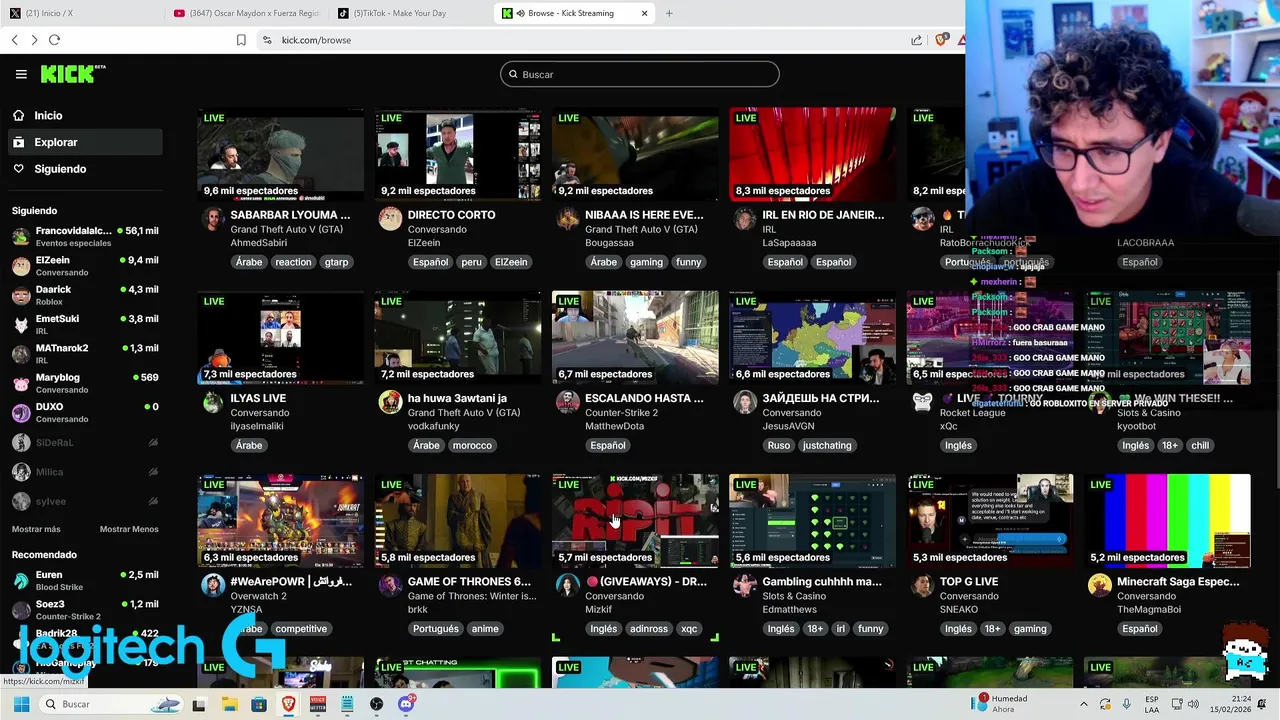
Task: Click the Kick logo
Action: click(73, 74)
